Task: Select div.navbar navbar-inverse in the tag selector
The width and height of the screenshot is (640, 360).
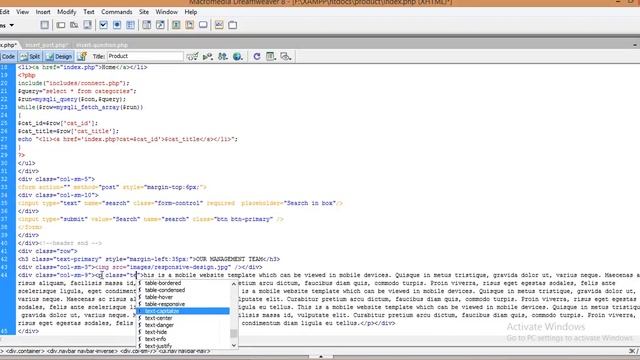Action: [x=82, y=351]
